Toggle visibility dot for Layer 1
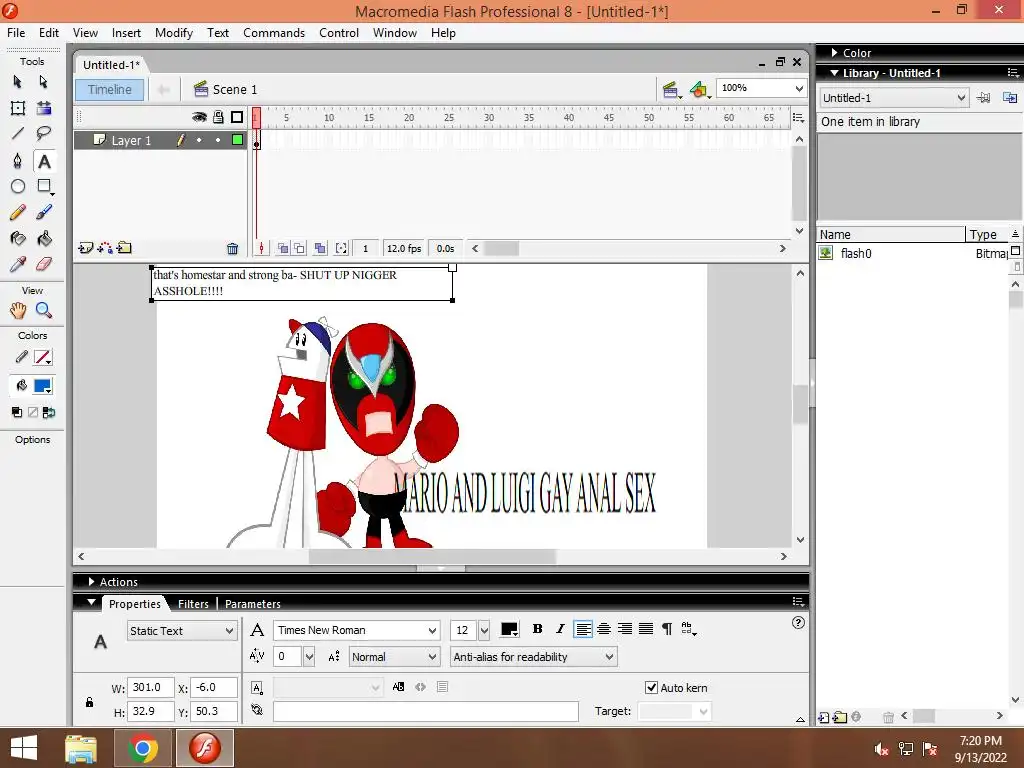Viewport: 1024px width, 768px height. click(199, 140)
